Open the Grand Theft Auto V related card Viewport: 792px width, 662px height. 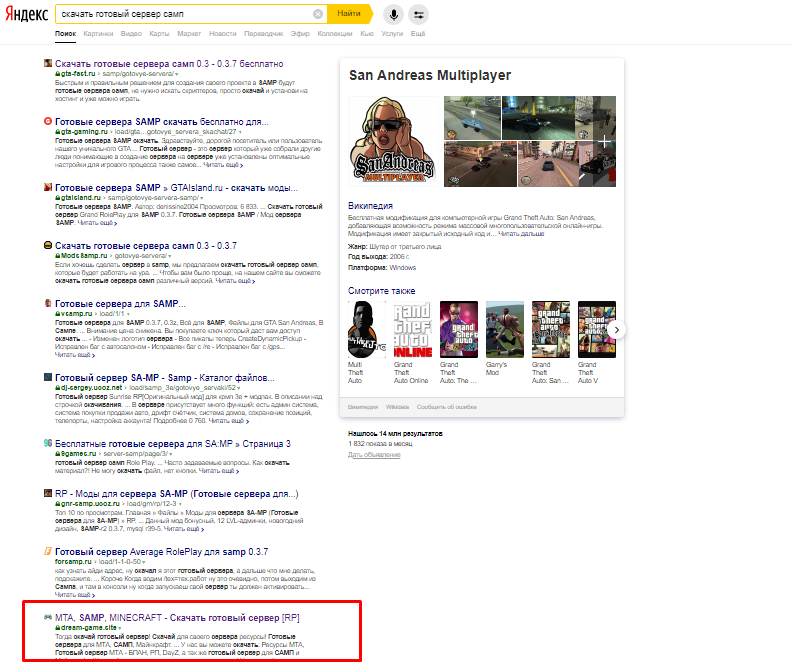pos(597,342)
